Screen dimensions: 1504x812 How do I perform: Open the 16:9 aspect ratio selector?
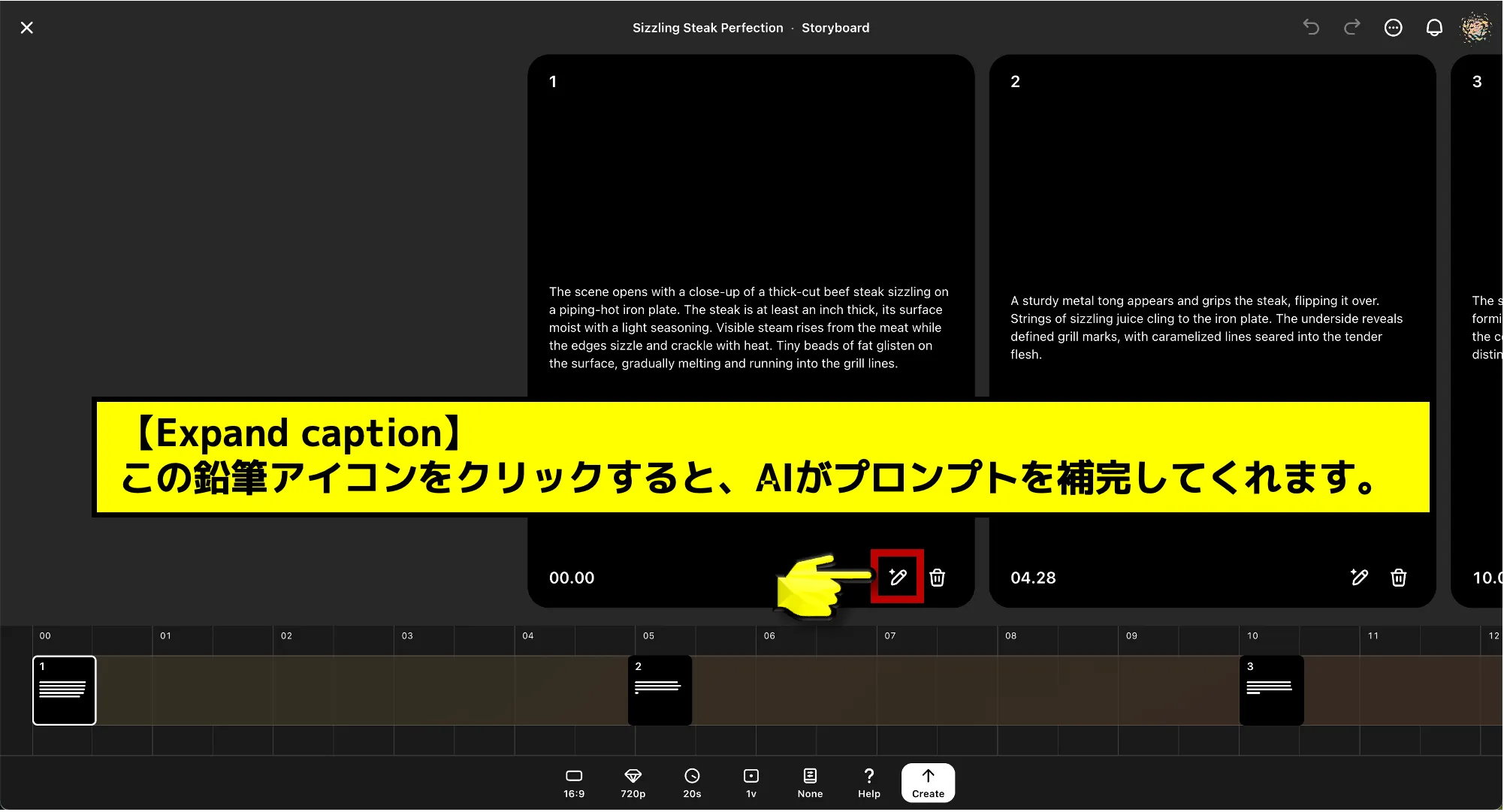(574, 783)
